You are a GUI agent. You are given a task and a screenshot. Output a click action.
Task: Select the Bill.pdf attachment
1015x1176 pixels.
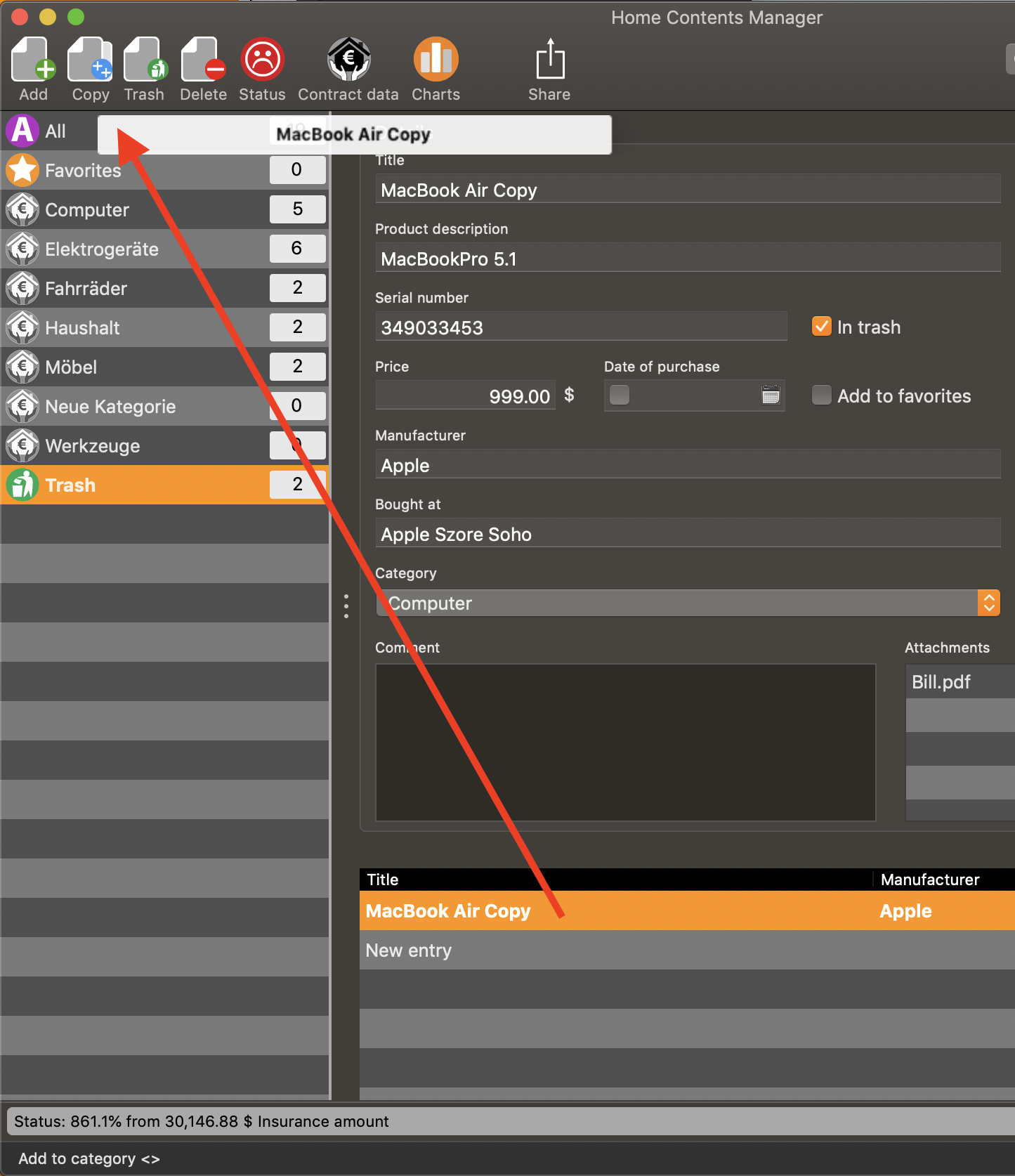click(960, 681)
